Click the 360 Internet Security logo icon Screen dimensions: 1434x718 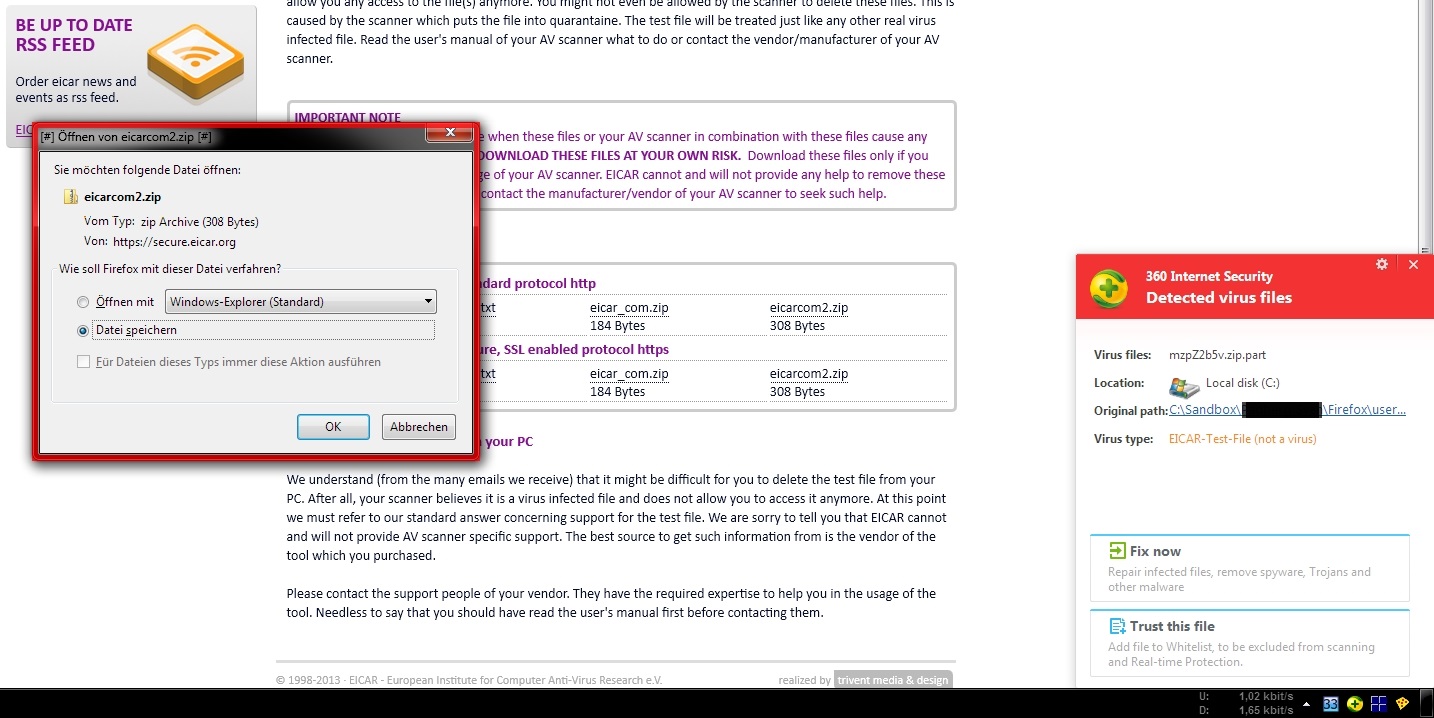[1108, 287]
